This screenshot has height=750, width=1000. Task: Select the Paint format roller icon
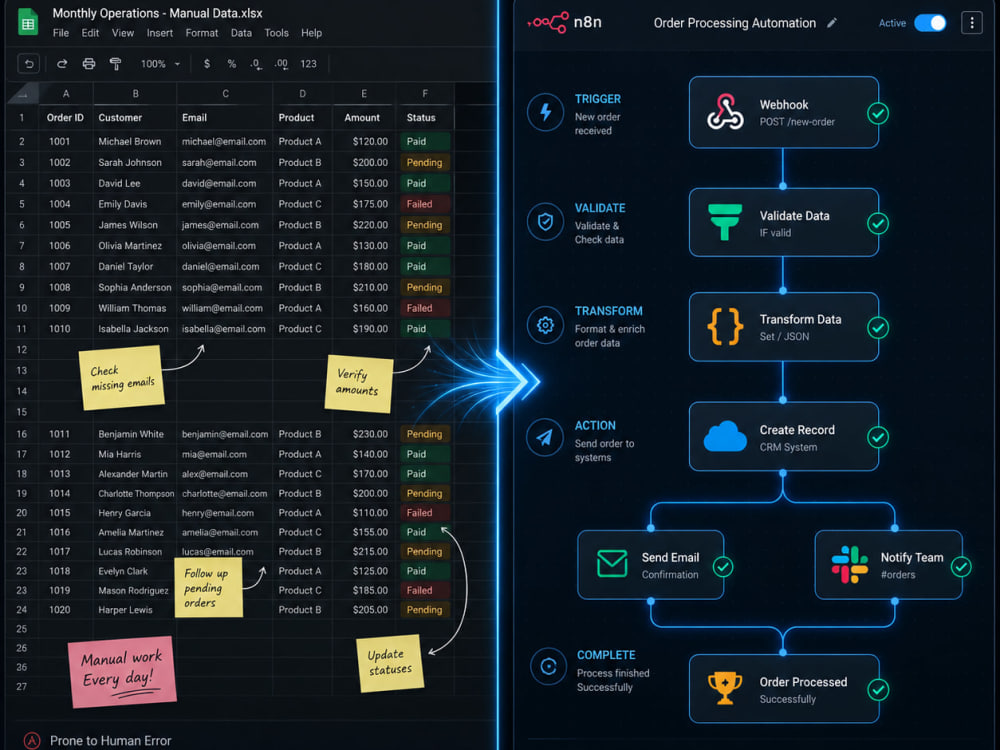(x=115, y=64)
